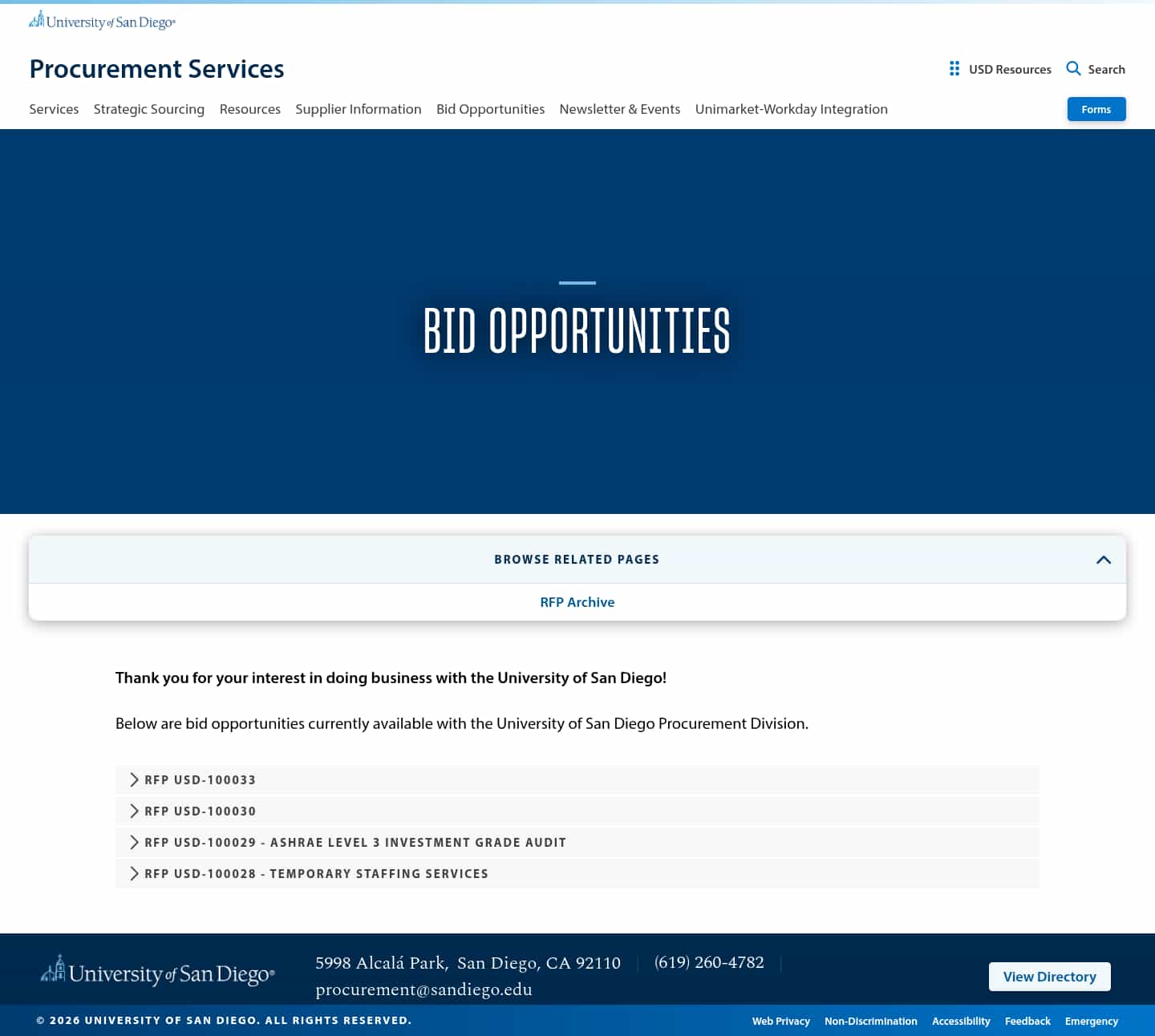The height and width of the screenshot is (1036, 1155).
Task: Open the Non-Discrimination footer link
Action: point(871,1021)
